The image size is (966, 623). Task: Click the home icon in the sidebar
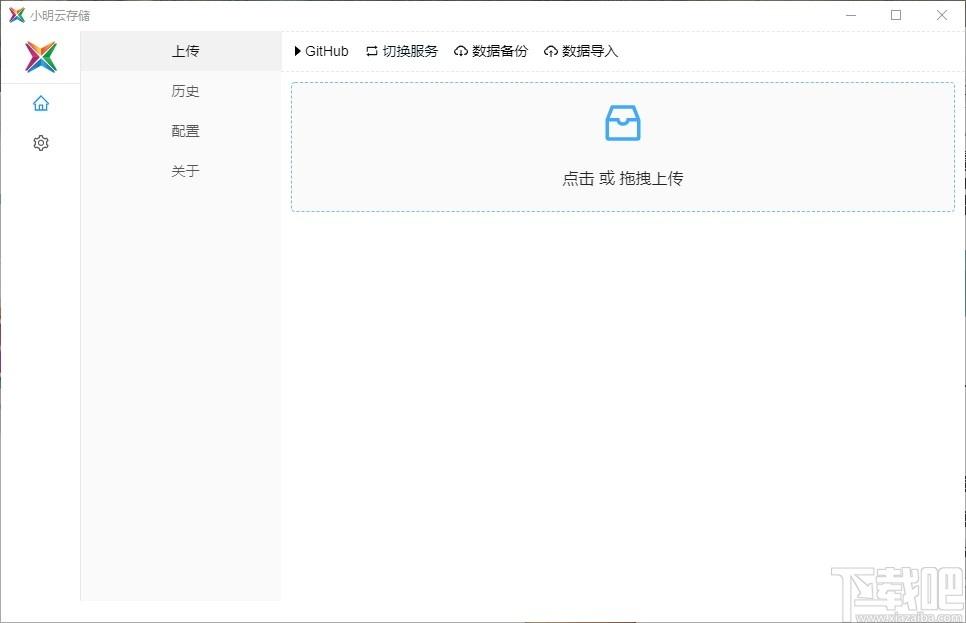point(41,104)
